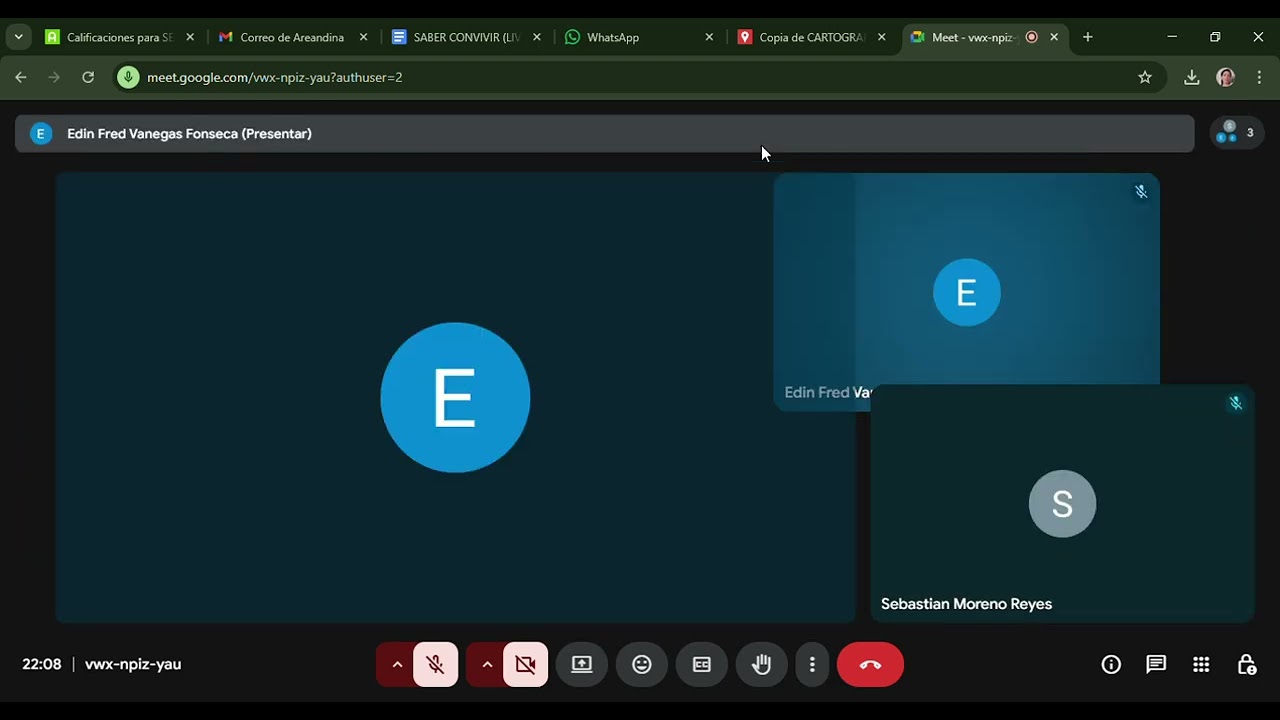Screen dimensions: 1280x720
Task: Bookmark this page with star icon
Action: (1145, 77)
